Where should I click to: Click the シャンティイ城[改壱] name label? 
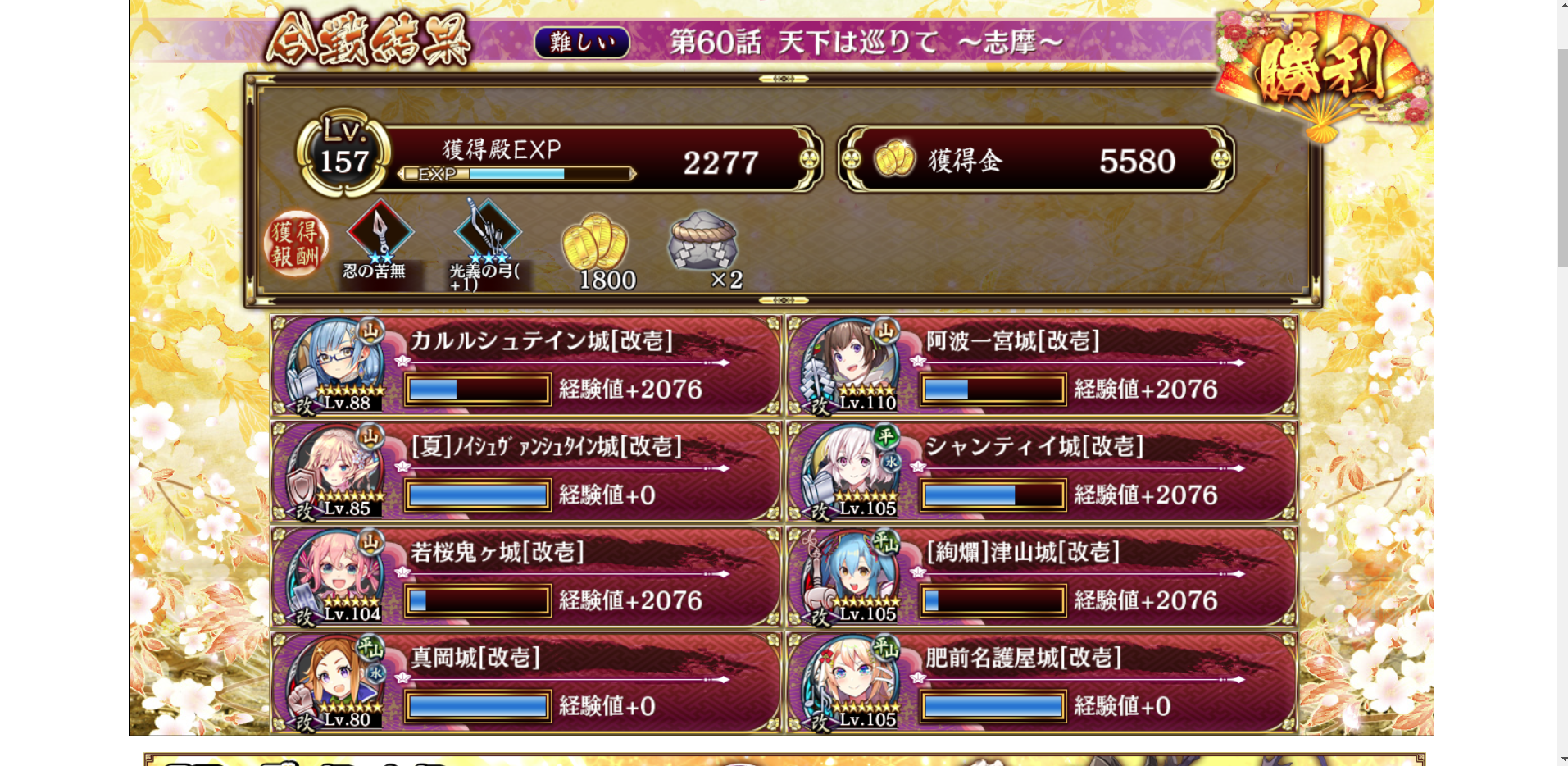[x=1034, y=446]
